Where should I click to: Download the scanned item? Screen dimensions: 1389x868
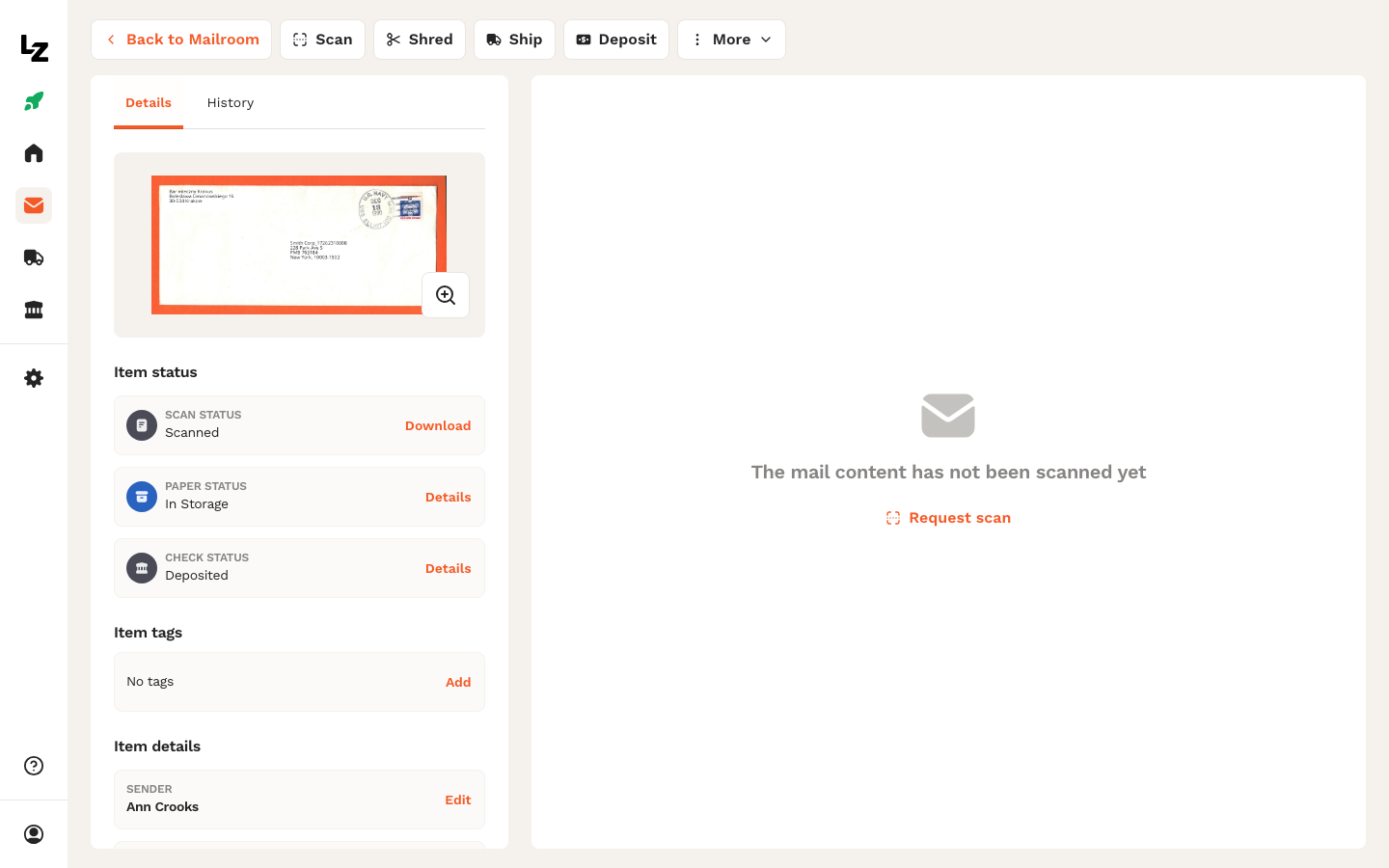click(x=438, y=425)
